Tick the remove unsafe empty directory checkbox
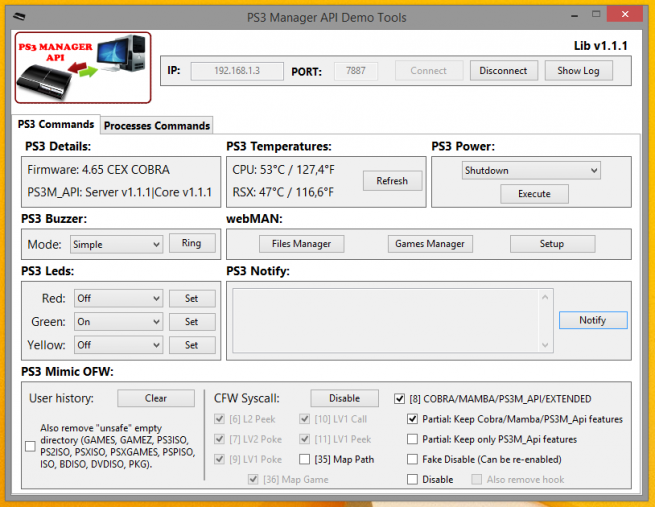The image size is (655, 507). [30, 445]
